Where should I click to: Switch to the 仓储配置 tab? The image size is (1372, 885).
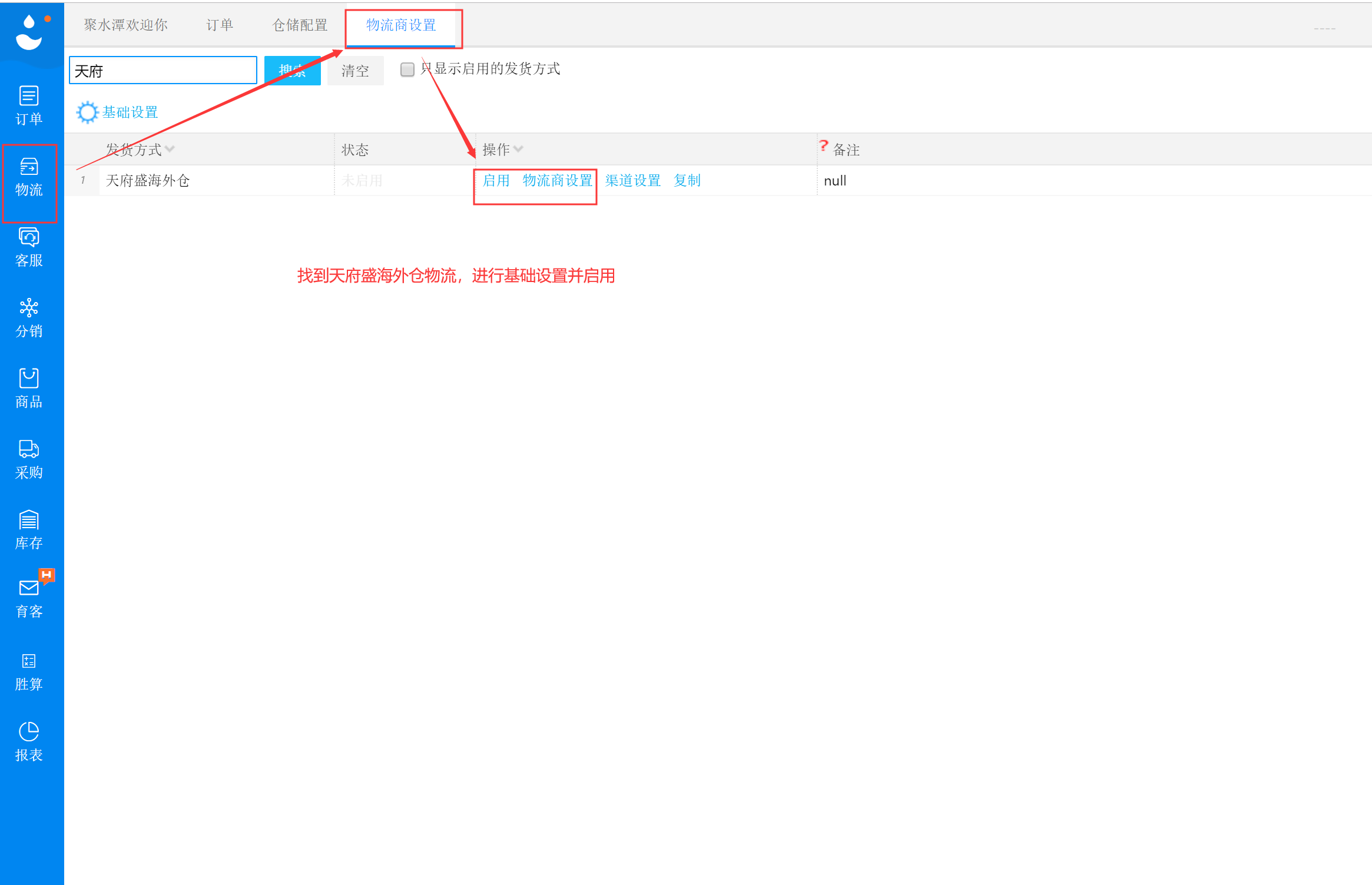pos(301,25)
